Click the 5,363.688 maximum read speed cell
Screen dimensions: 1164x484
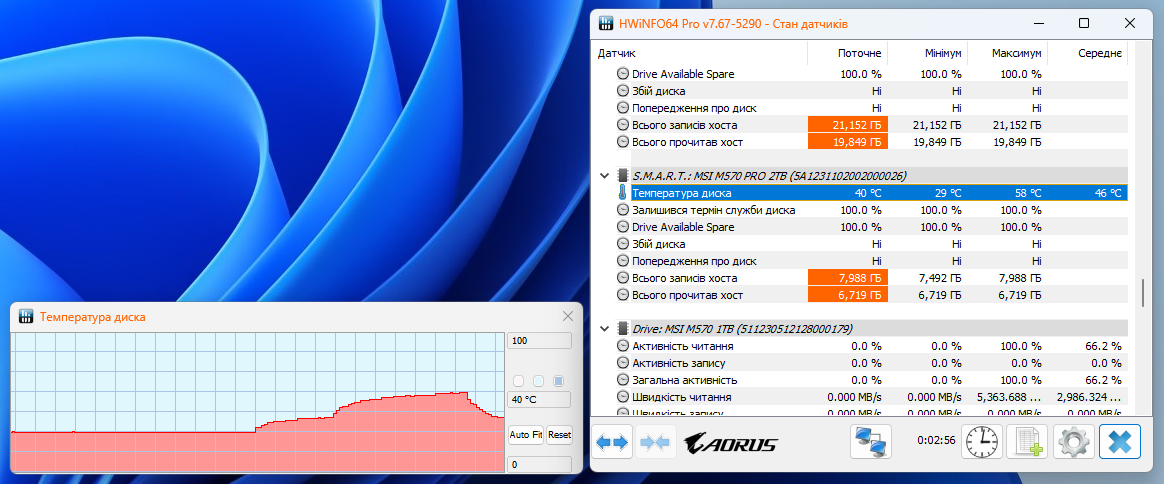[x=1008, y=397]
